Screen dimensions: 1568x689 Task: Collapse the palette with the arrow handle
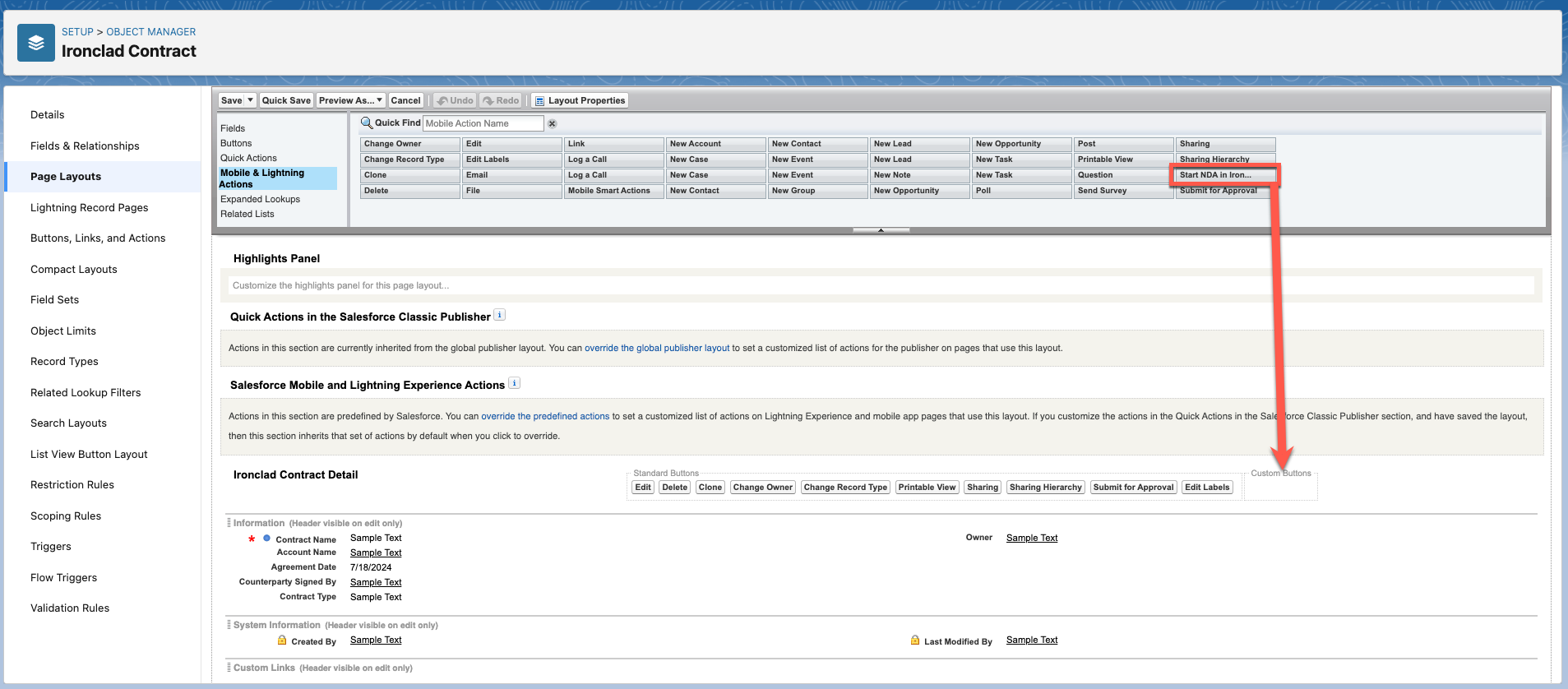click(x=881, y=230)
